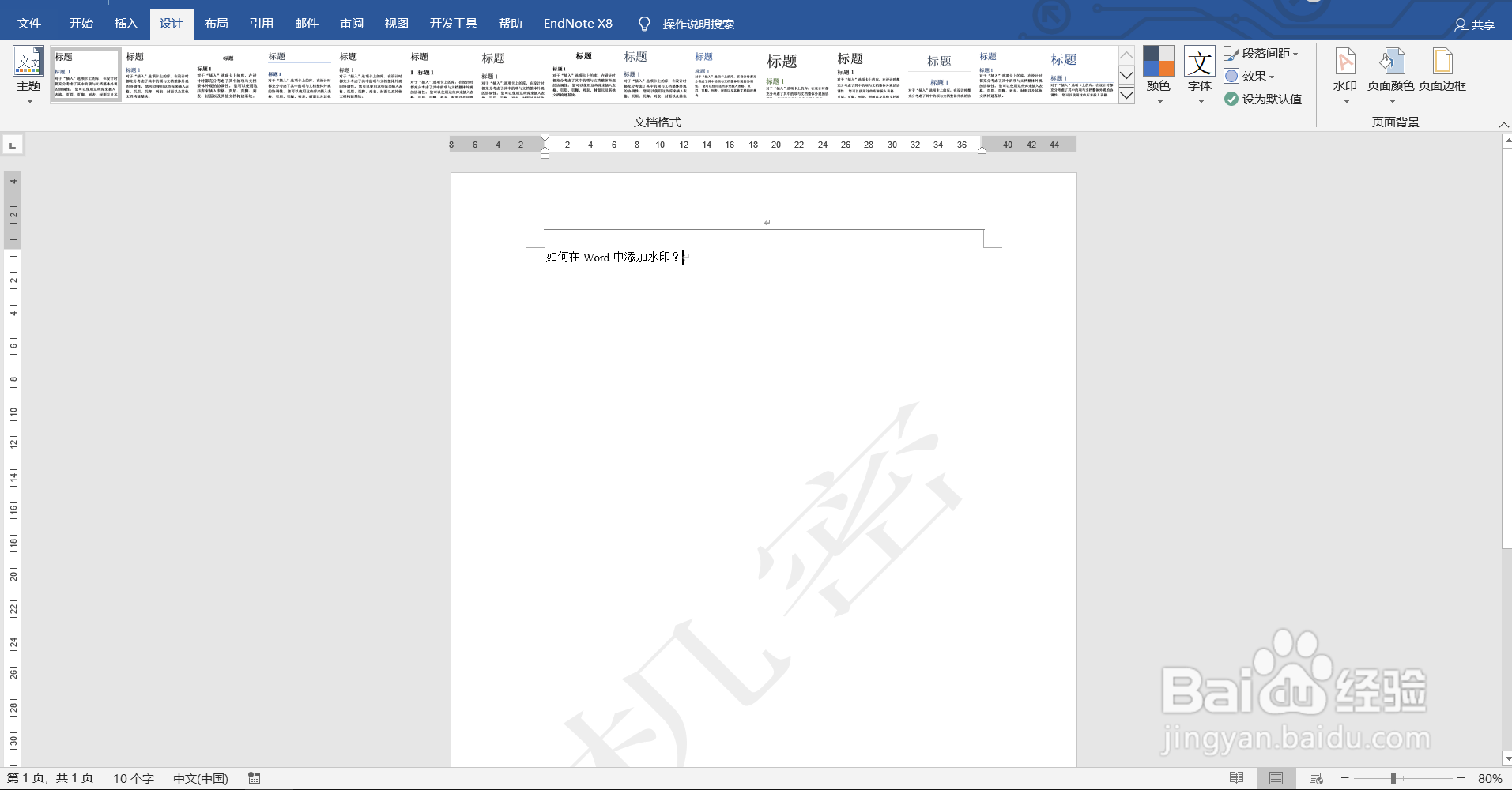Viewport: 1512px width, 790px height.
Task: Click 设为默认值 (Set as Default)
Action: pos(1263,99)
